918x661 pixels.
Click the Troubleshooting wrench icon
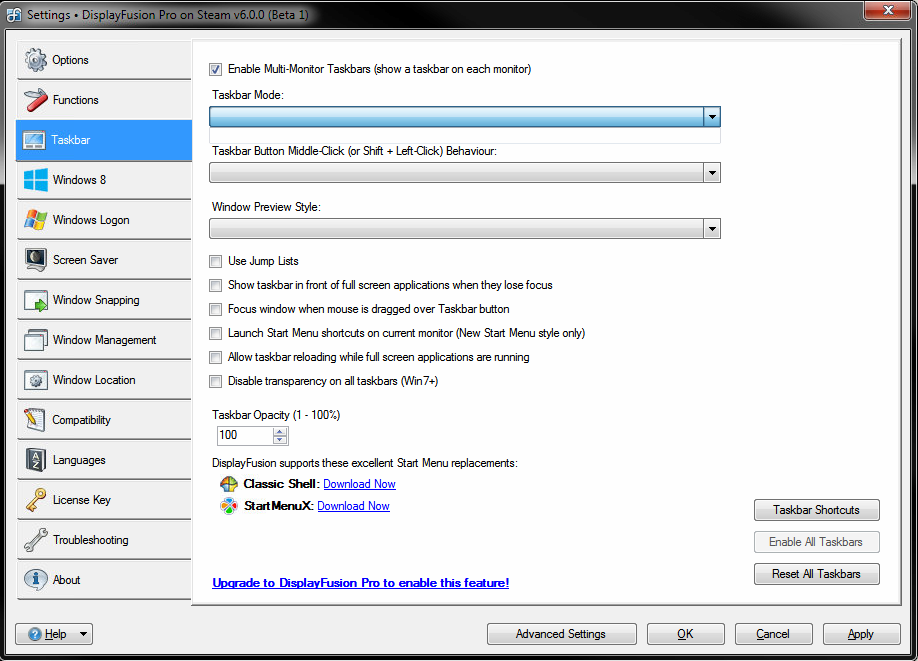point(36,540)
